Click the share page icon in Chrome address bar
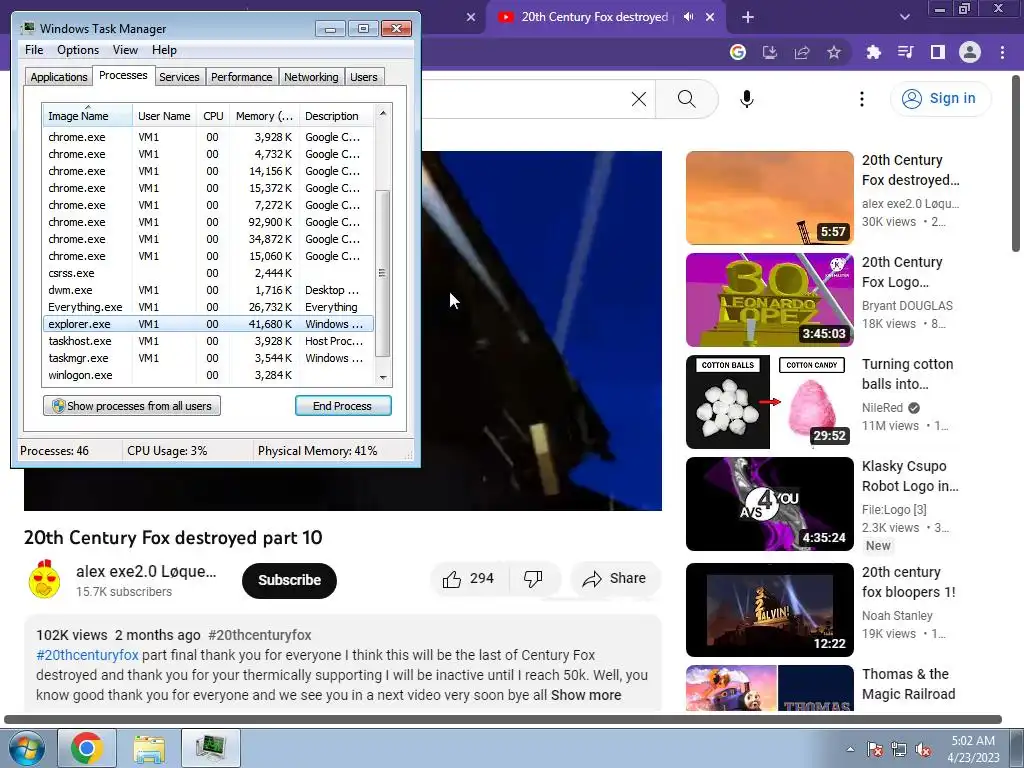This screenshot has height=768, width=1024. pyautogui.click(x=802, y=52)
